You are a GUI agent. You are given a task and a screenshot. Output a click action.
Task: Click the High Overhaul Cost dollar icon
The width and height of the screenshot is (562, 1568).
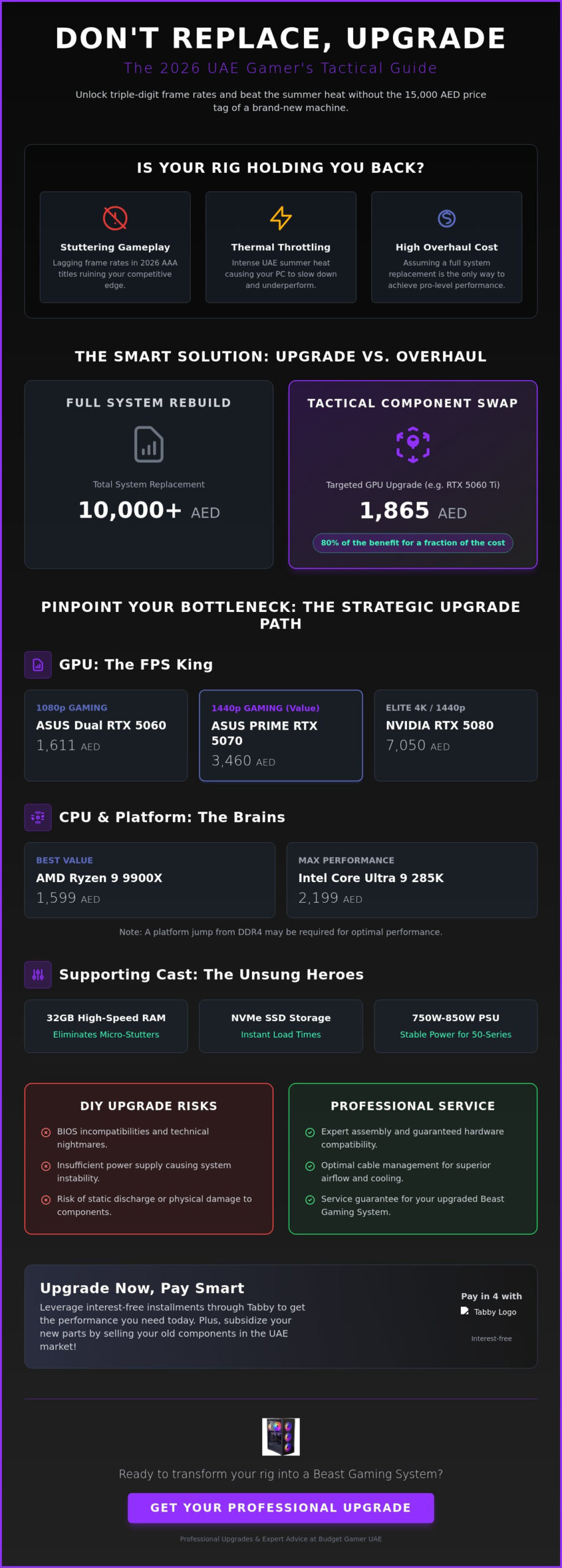447,218
